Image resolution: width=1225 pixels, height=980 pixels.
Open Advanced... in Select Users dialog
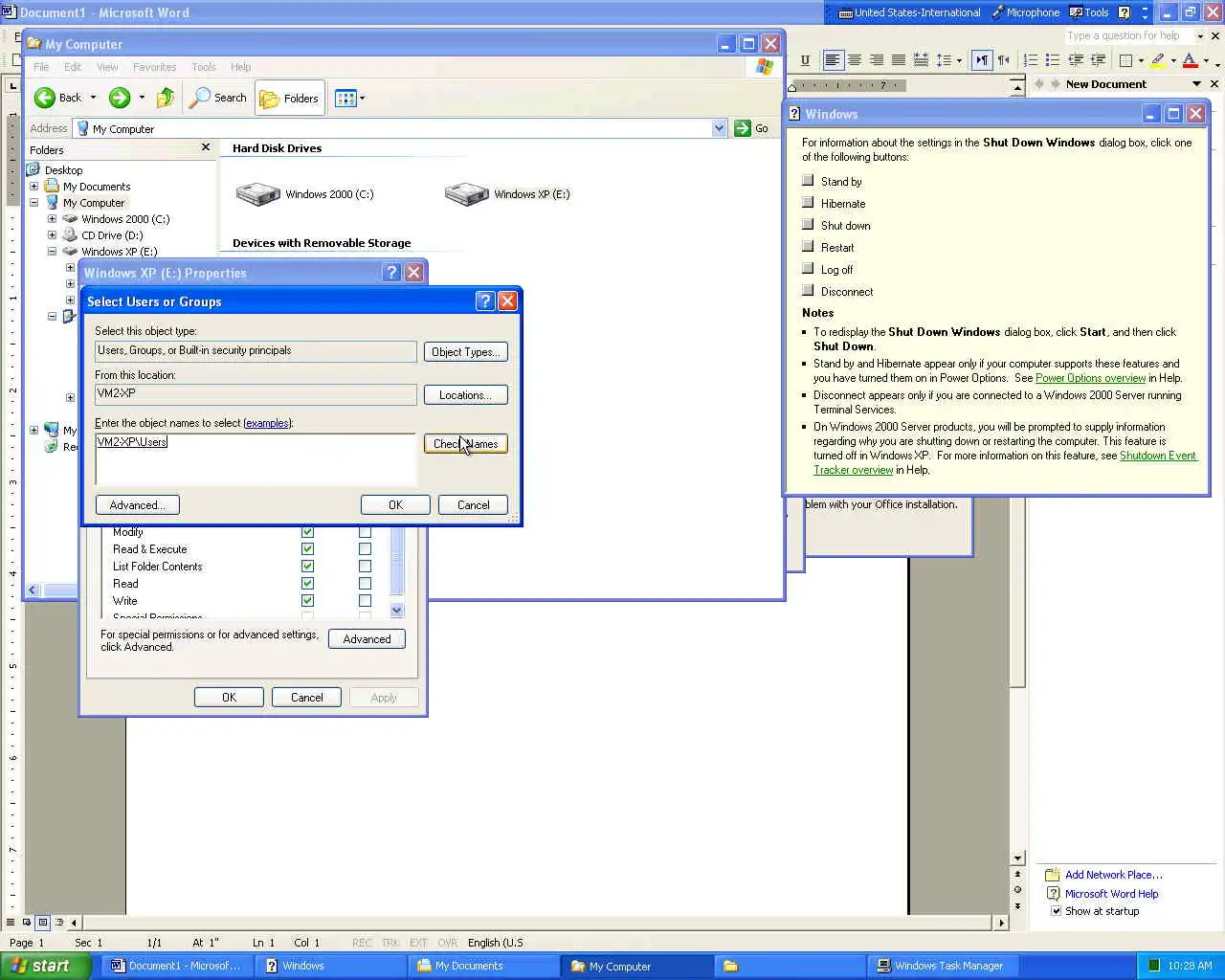[138, 505]
